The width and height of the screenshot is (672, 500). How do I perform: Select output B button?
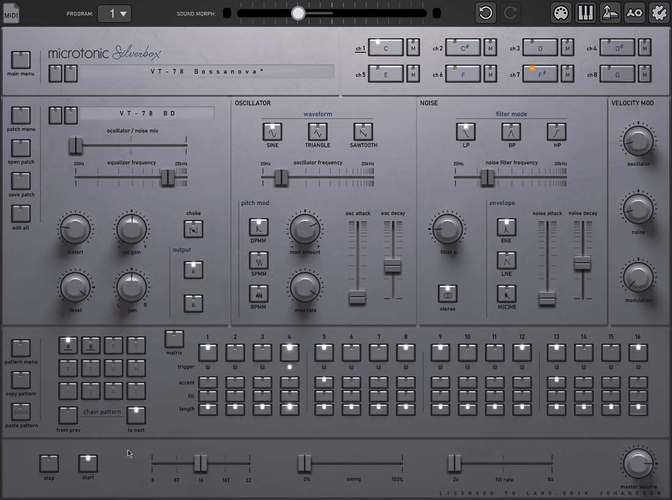pos(193,303)
